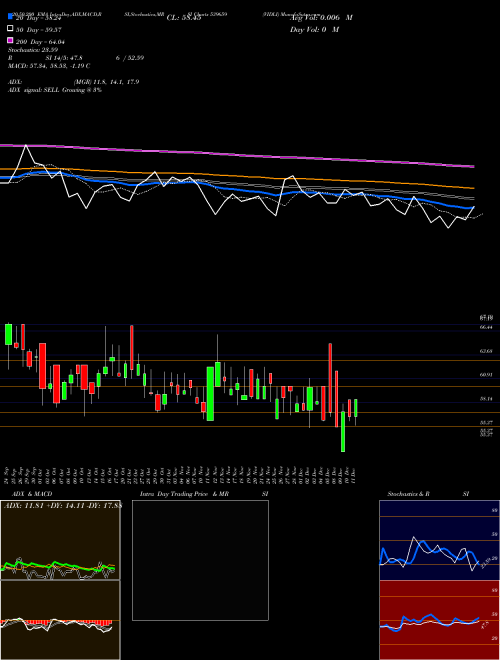Click the 'ADX signal: SELL' text
This screenshot has width=500, height=660.
click(34, 90)
